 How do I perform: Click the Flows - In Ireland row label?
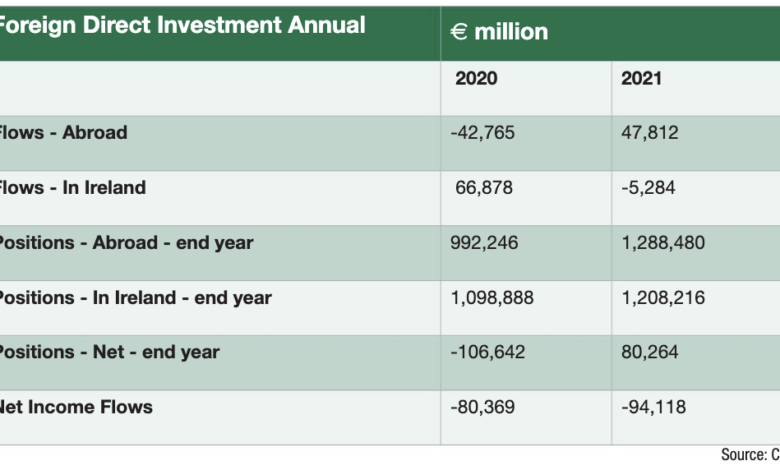pos(72,187)
